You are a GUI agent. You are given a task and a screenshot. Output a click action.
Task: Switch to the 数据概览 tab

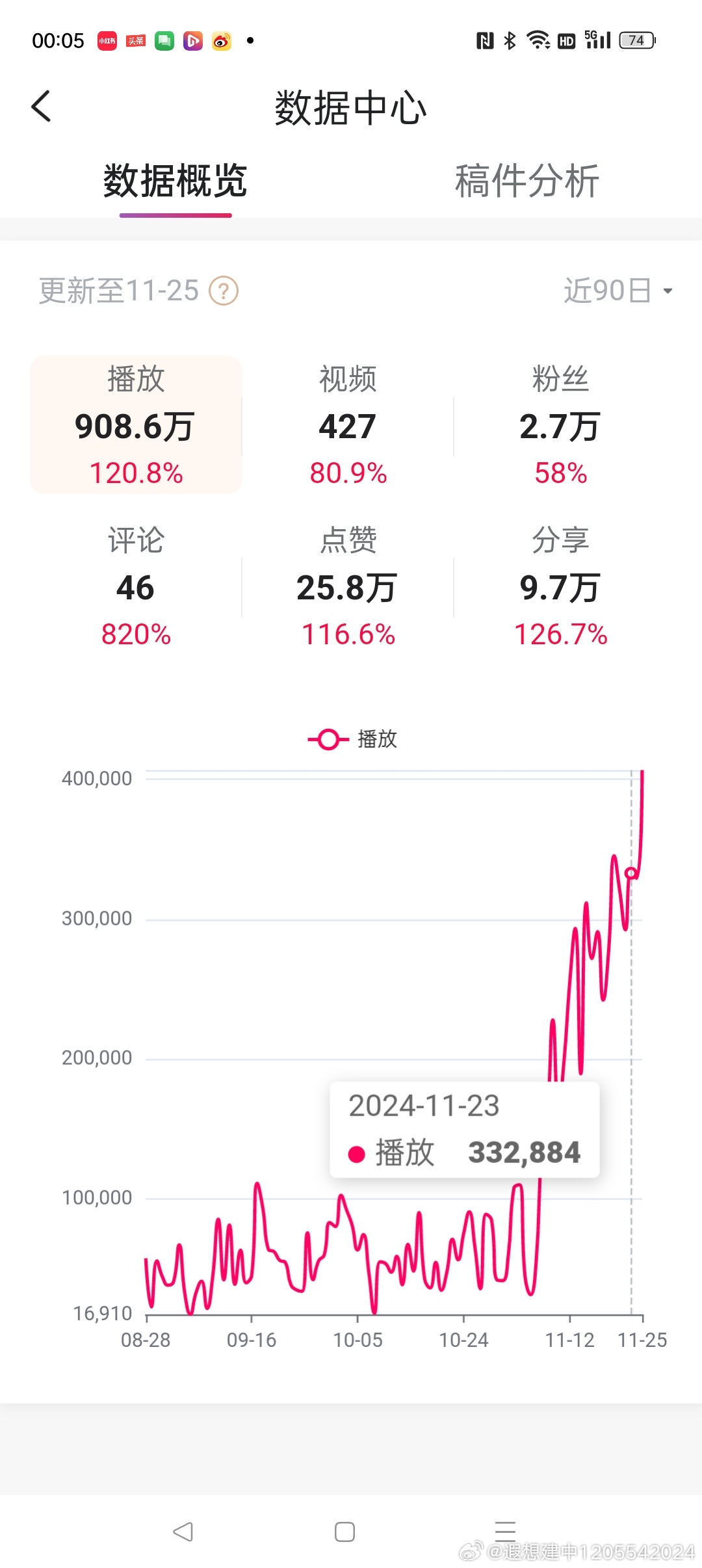[175, 181]
